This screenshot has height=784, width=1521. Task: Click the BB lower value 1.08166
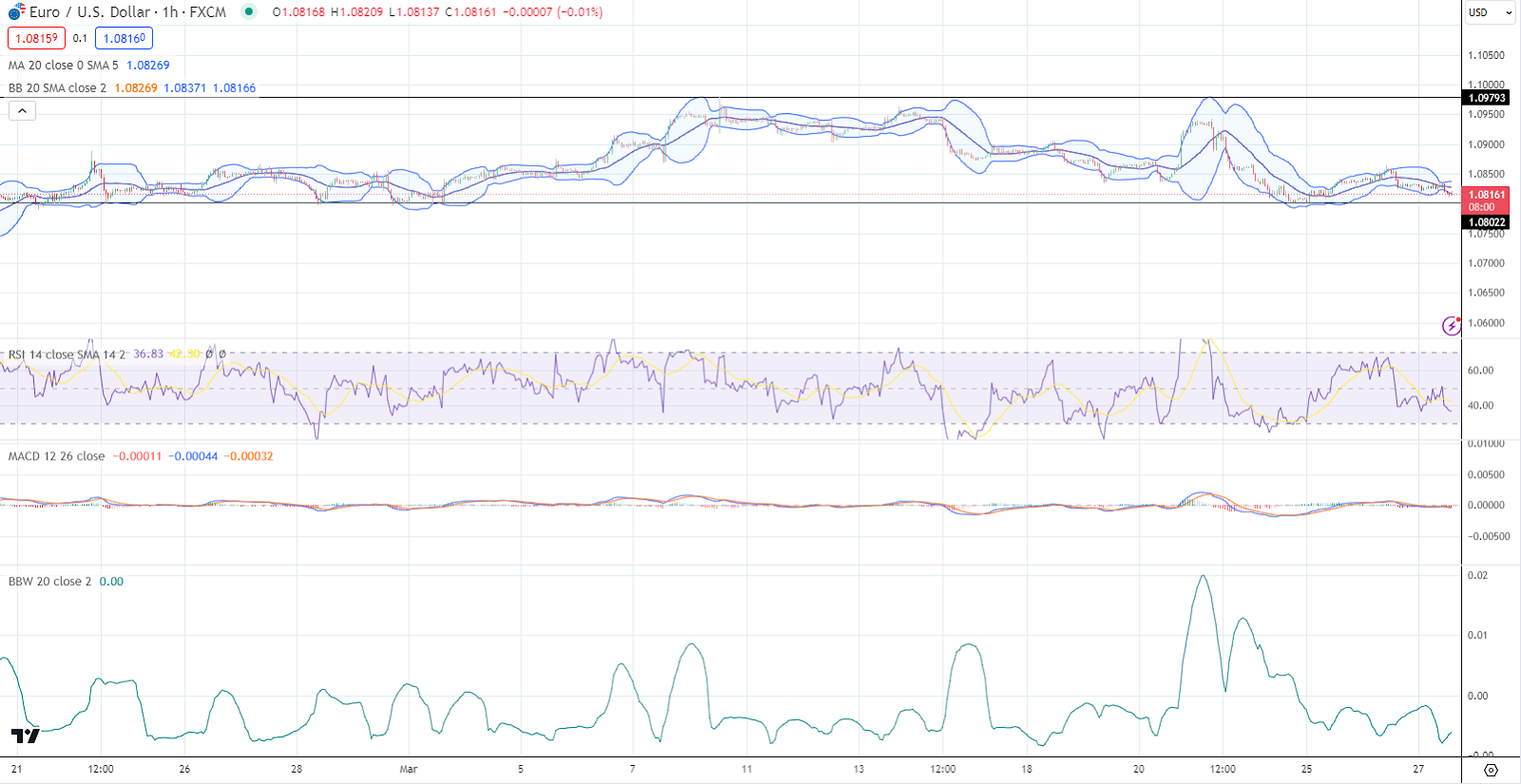point(234,88)
